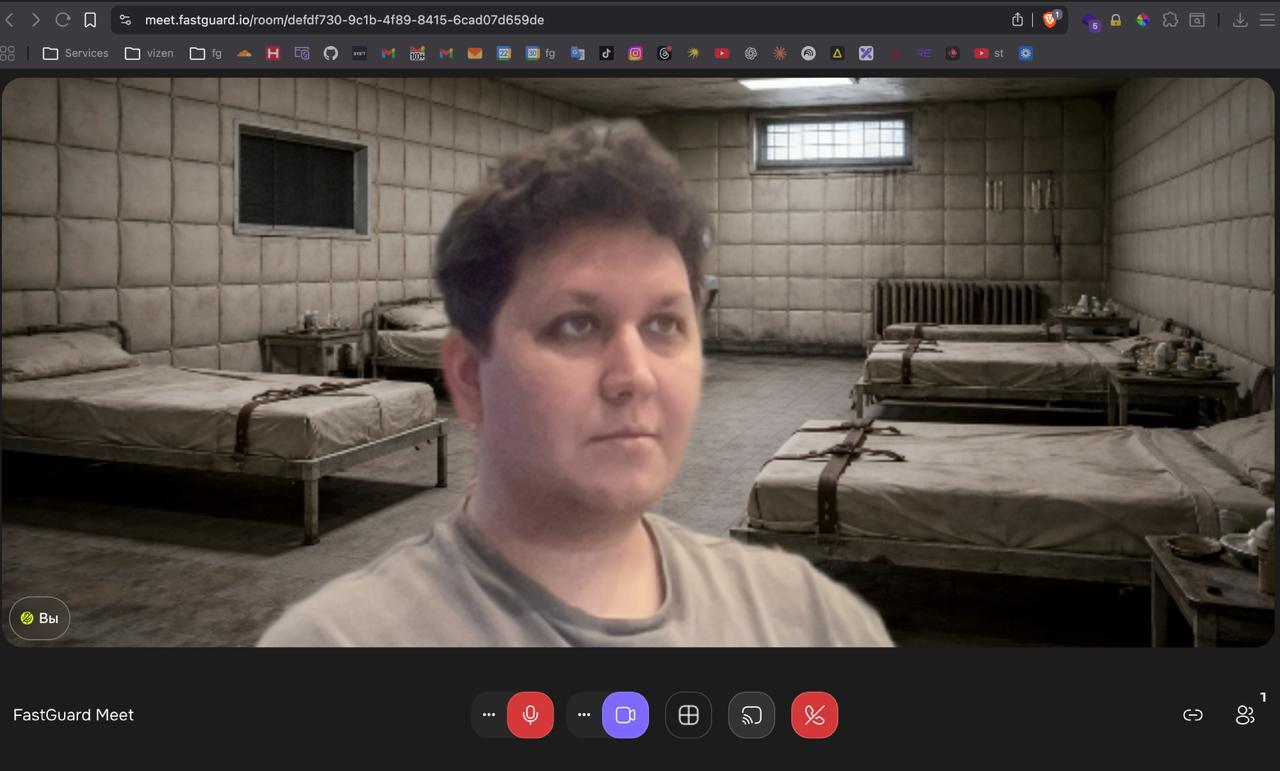Leave the call with the red hang-up button

click(x=814, y=715)
